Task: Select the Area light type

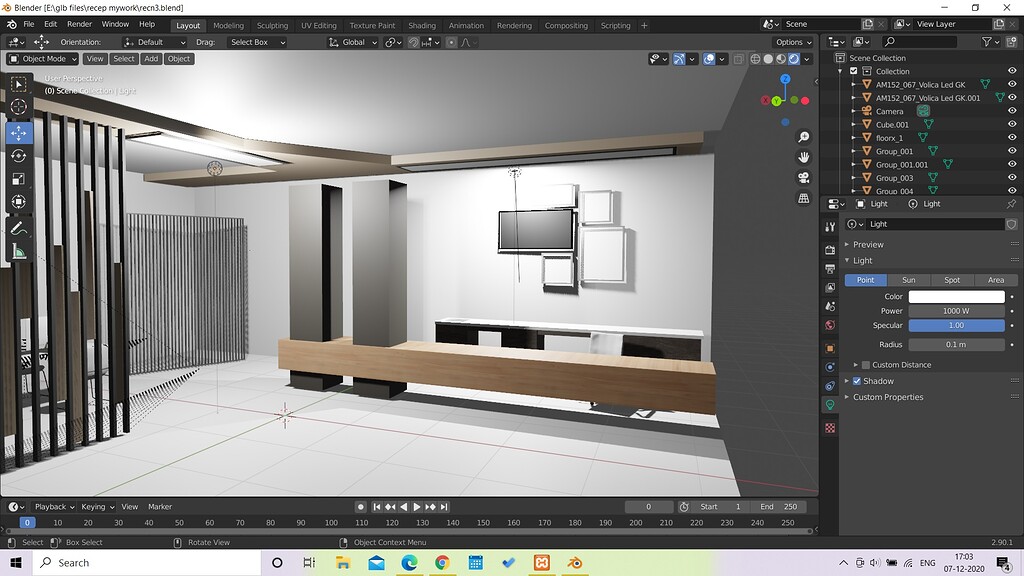Action: (x=996, y=280)
